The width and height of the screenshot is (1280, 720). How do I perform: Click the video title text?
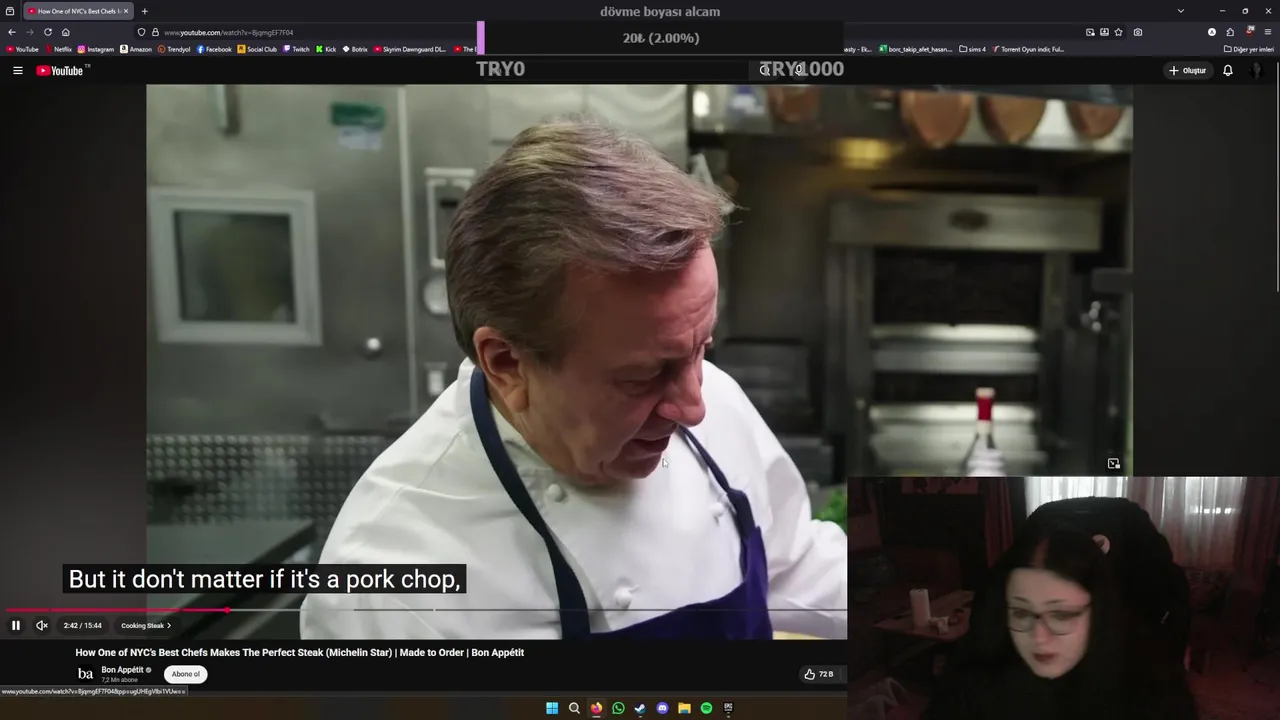(300, 653)
